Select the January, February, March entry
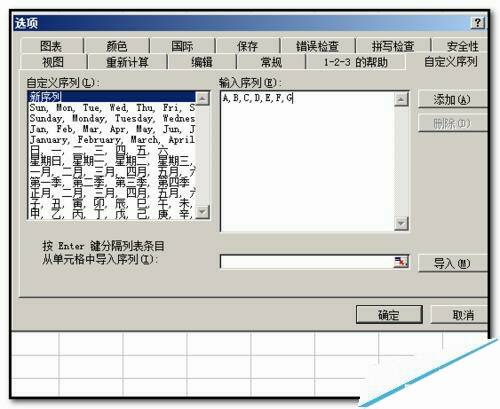The height and width of the screenshot is (409, 500). (x=112, y=140)
